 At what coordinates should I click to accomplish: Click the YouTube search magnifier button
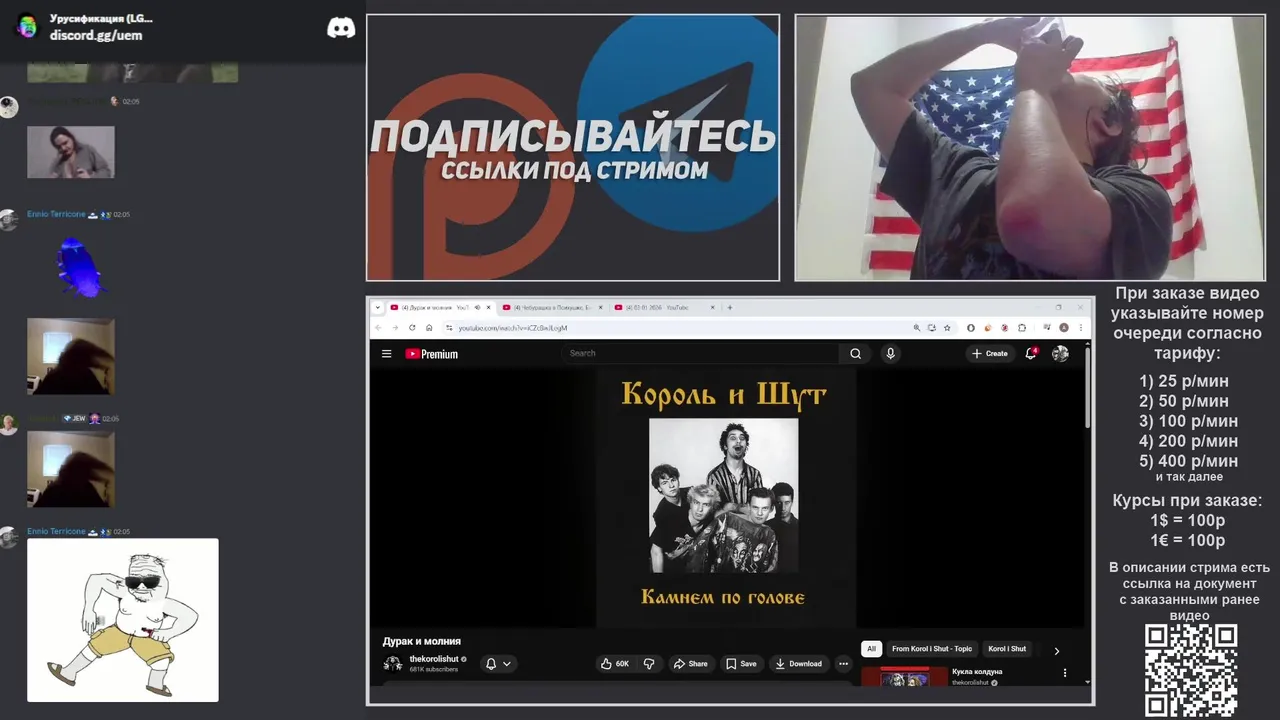[855, 353]
